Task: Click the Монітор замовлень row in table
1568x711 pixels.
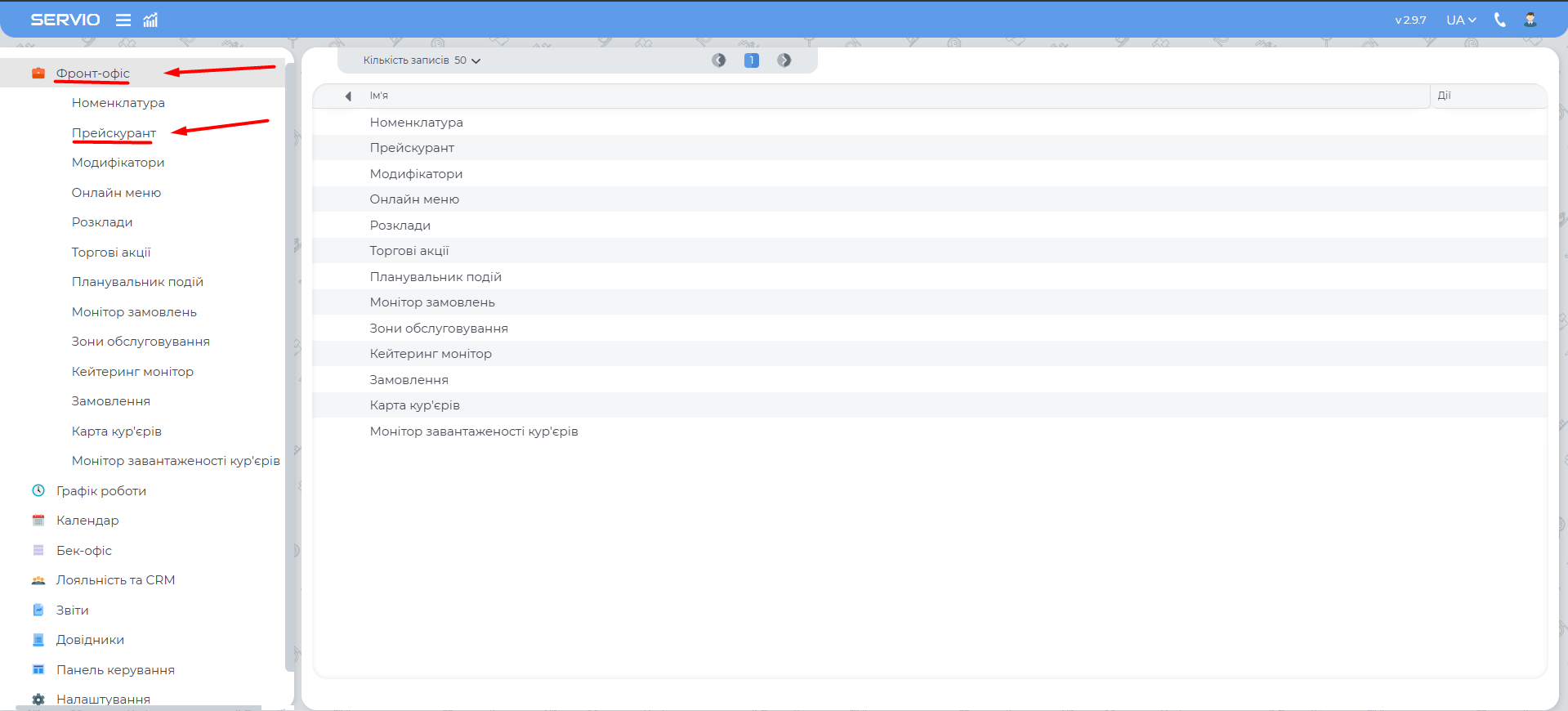Action: pyautogui.click(x=432, y=302)
